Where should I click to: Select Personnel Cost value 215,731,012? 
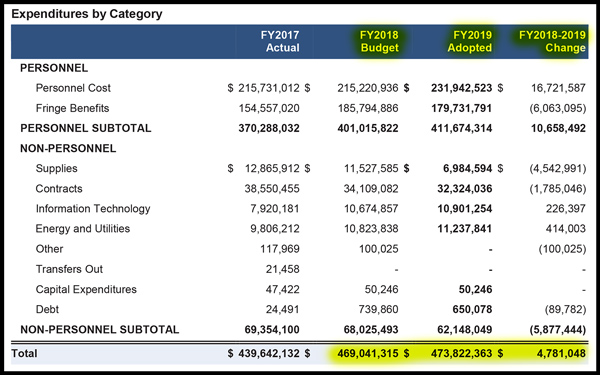pos(269,88)
